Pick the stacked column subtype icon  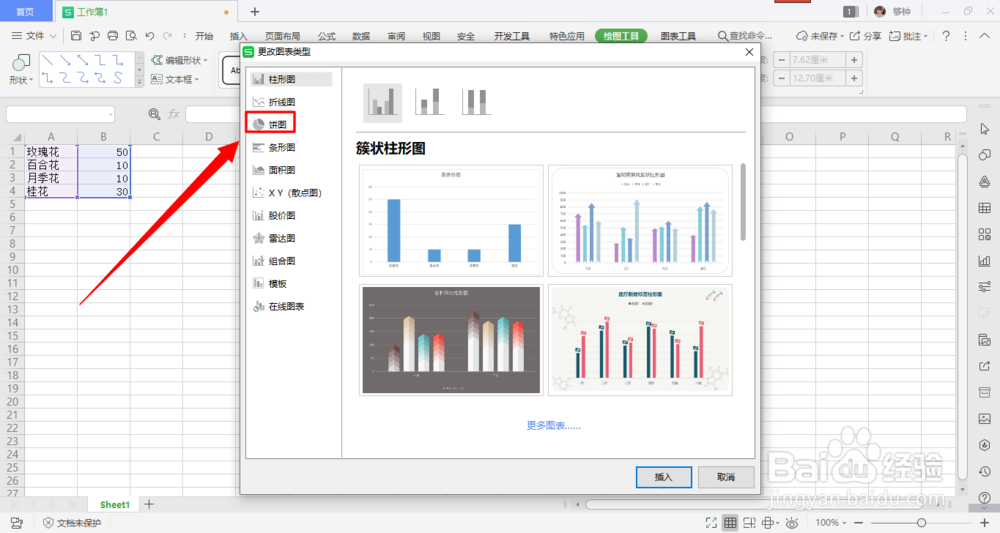pos(429,102)
